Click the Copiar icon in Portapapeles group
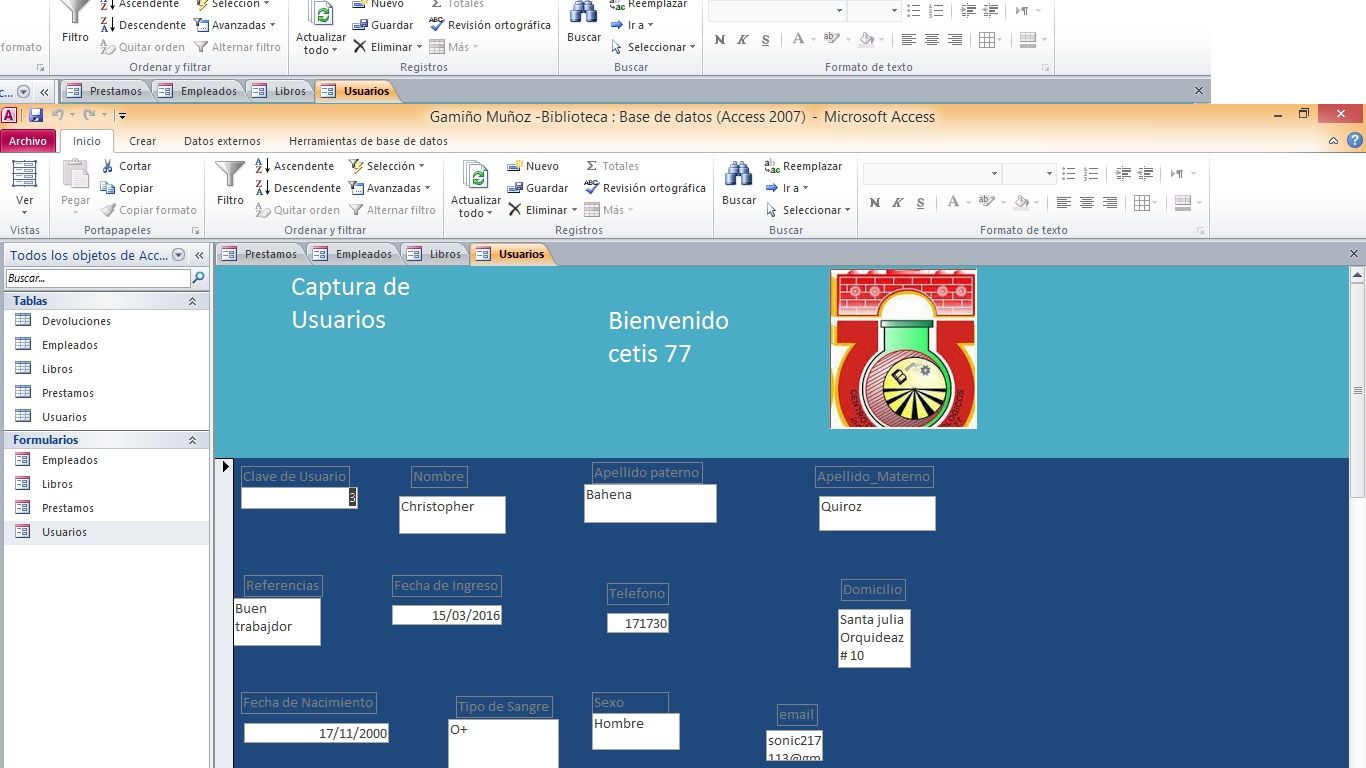Viewport: 1366px width, 768px height. pyautogui.click(x=108, y=188)
